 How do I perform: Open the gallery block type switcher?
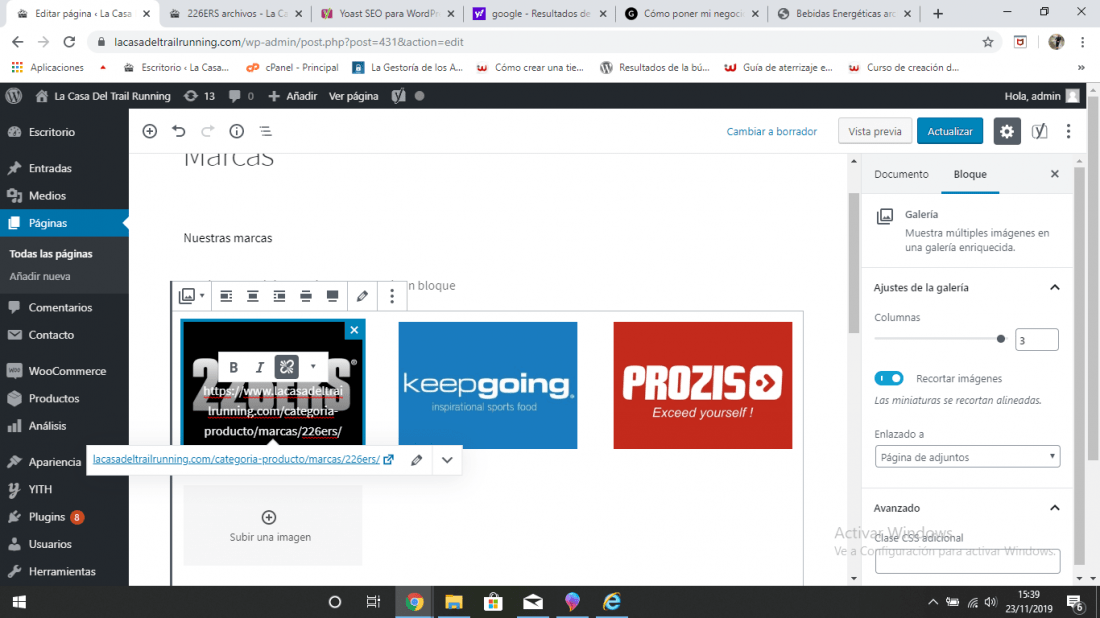pyautogui.click(x=191, y=296)
